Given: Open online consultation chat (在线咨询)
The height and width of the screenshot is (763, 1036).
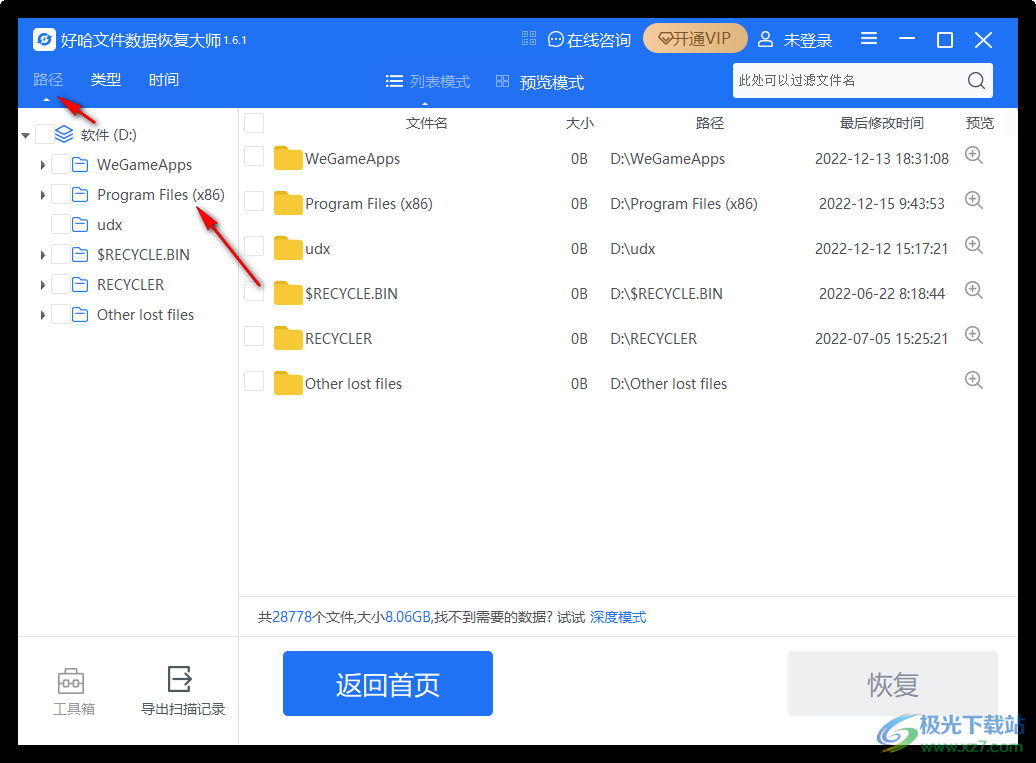Looking at the screenshot, I should click(x=589, y=40).
